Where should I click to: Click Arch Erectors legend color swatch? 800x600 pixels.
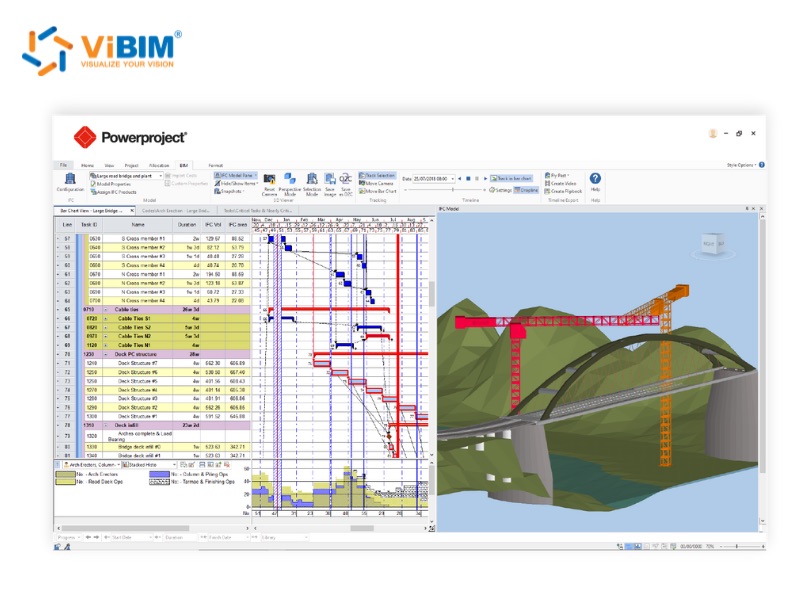click(65, 474)
